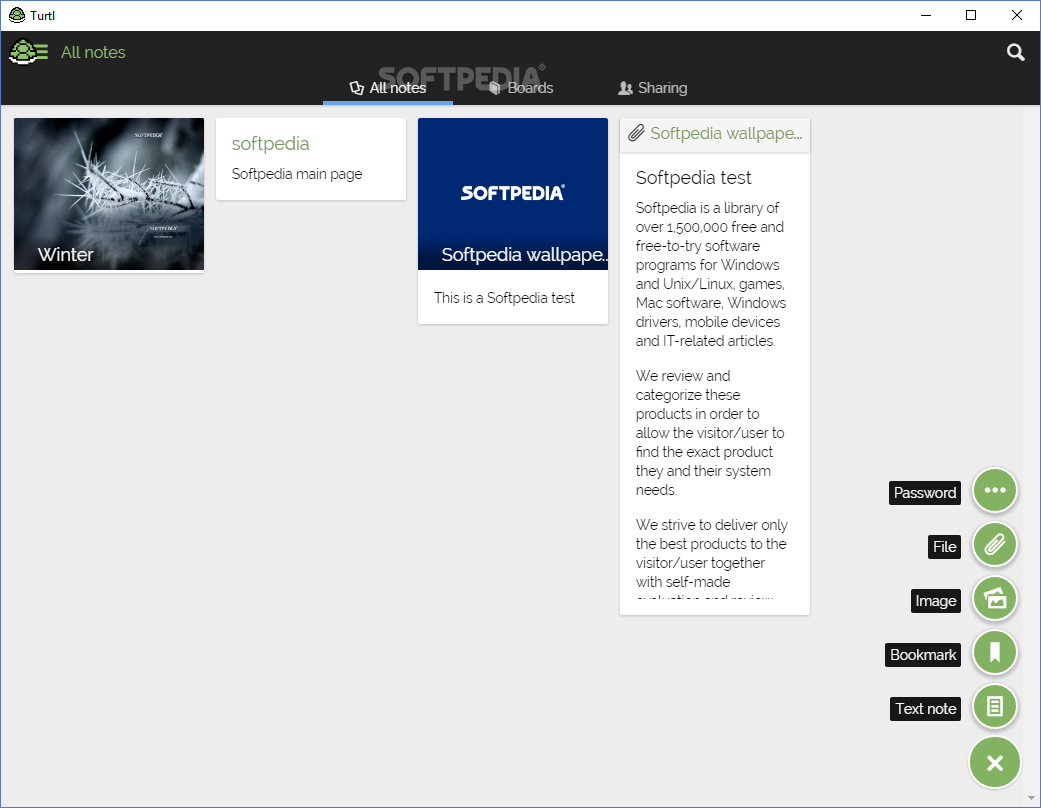
Task: Click 'This is a Softpedia test' text
Action: point(505,298)
